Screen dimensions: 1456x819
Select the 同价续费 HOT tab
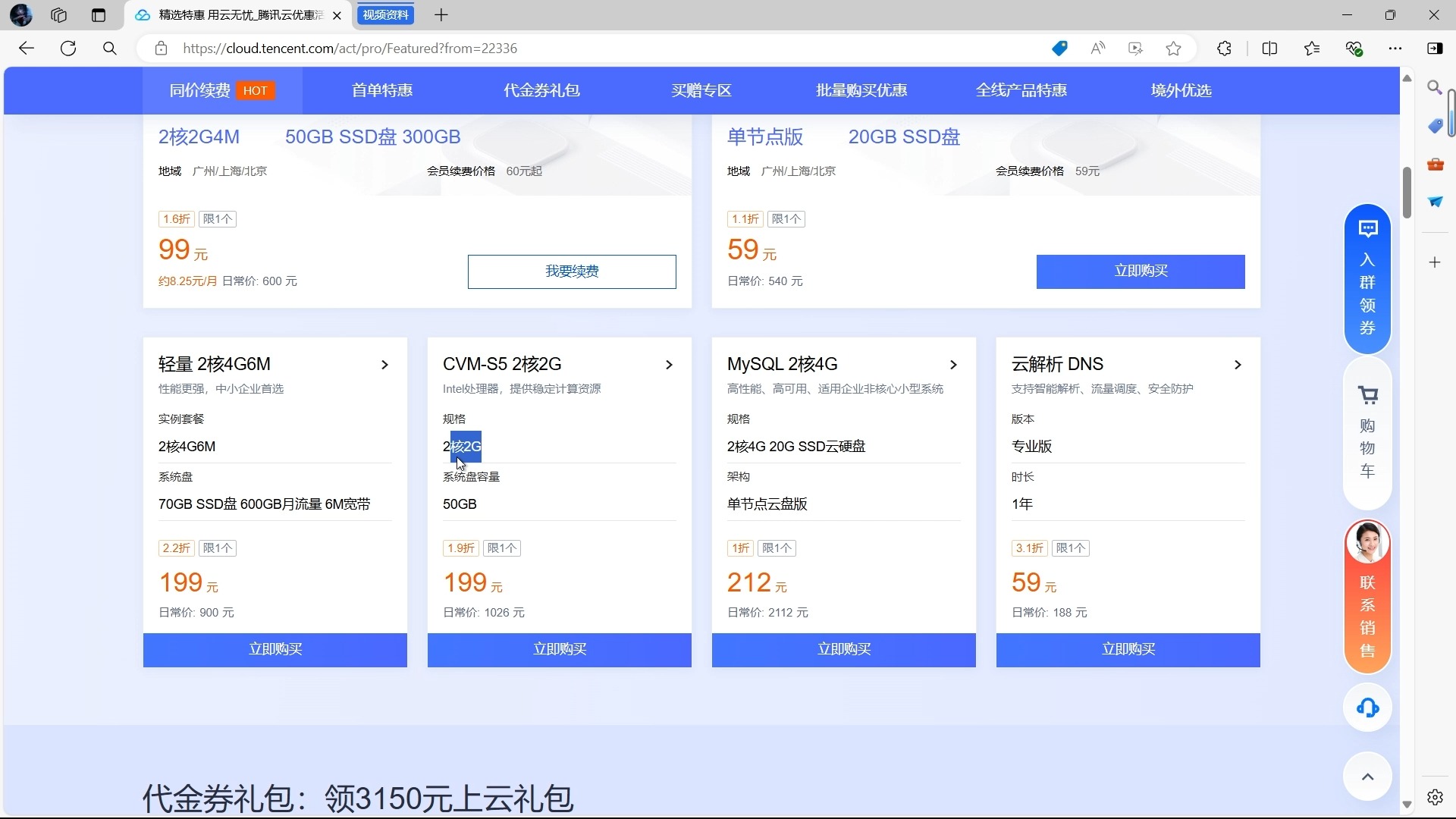coord(222,90)
